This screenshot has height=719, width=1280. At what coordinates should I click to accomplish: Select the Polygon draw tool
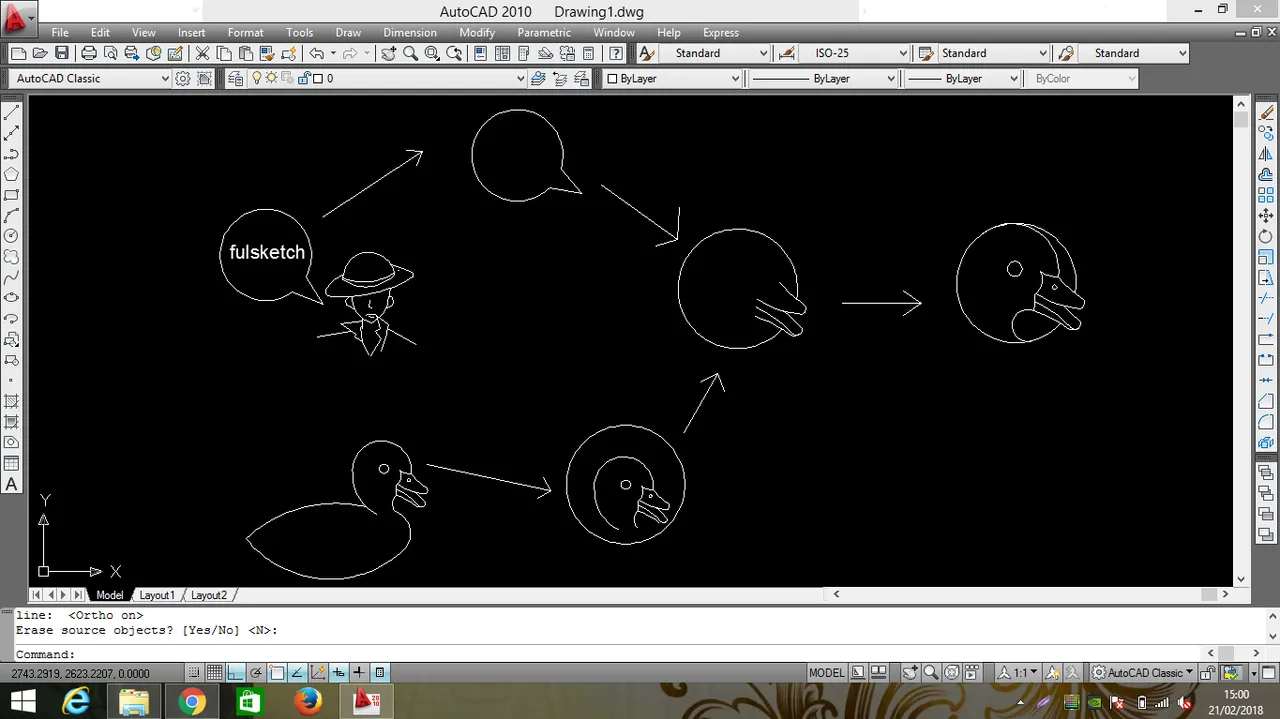(x=12, y=175)
